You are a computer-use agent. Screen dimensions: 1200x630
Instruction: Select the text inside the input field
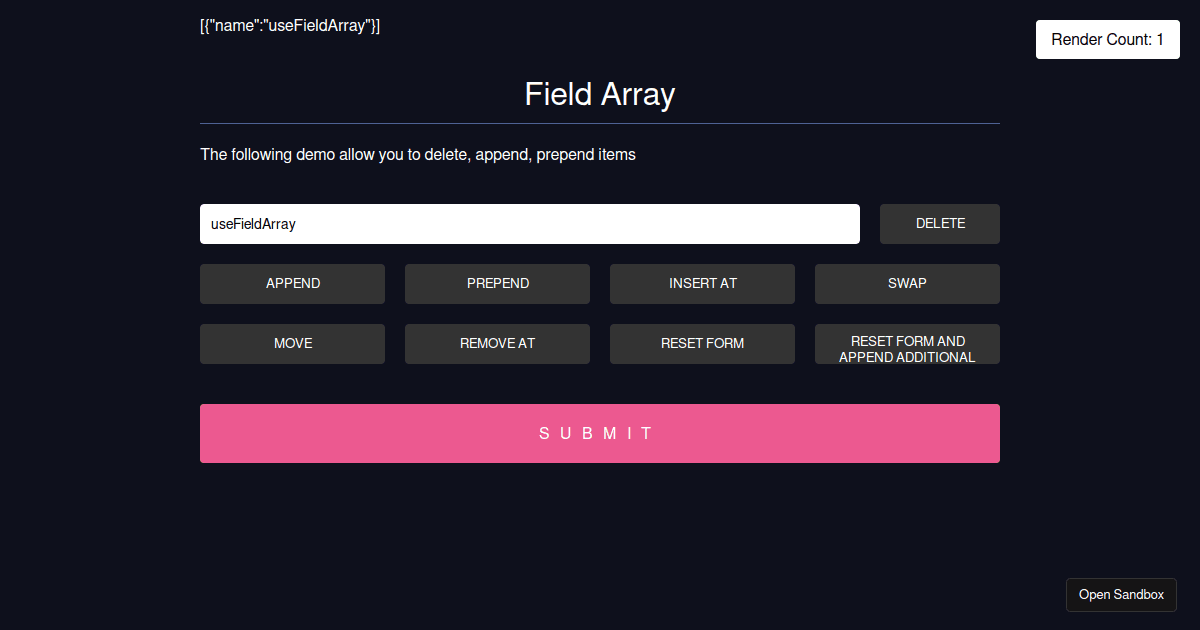251,223
